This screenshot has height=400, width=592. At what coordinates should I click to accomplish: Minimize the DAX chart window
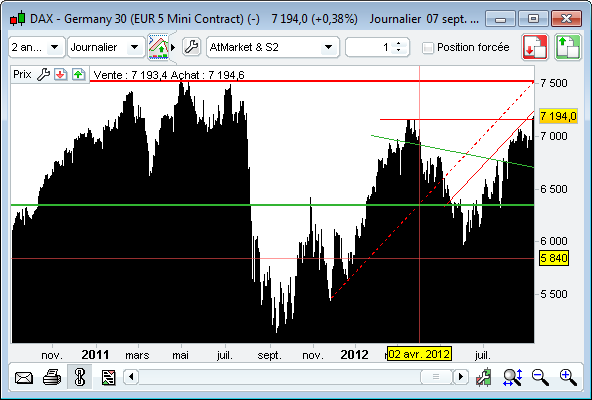(x=500, y=19)
